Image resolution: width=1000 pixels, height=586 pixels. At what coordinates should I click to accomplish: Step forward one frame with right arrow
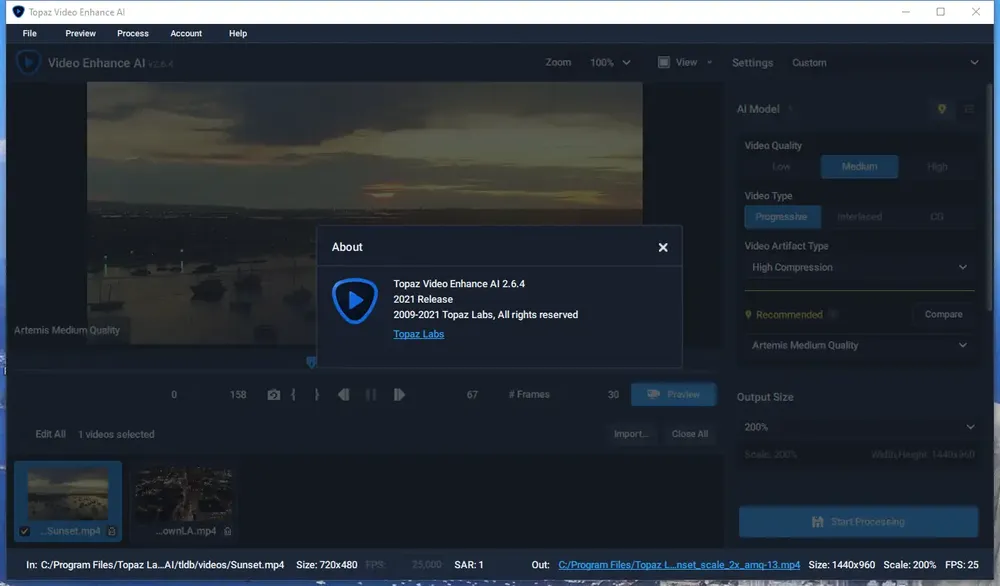coord(399,395)
